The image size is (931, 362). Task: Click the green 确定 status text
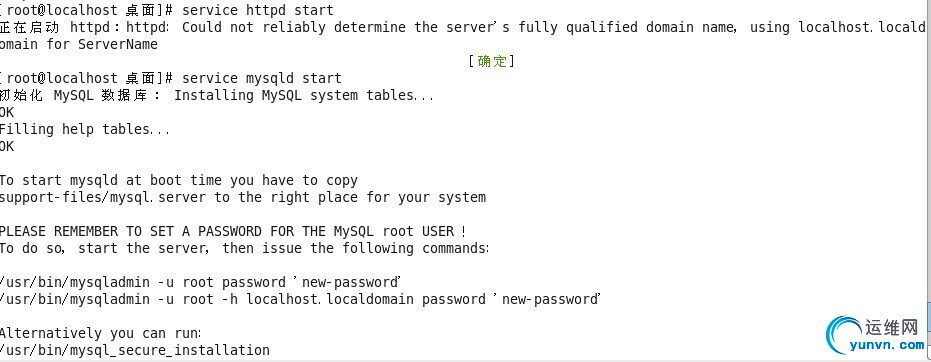click(492, 61)
